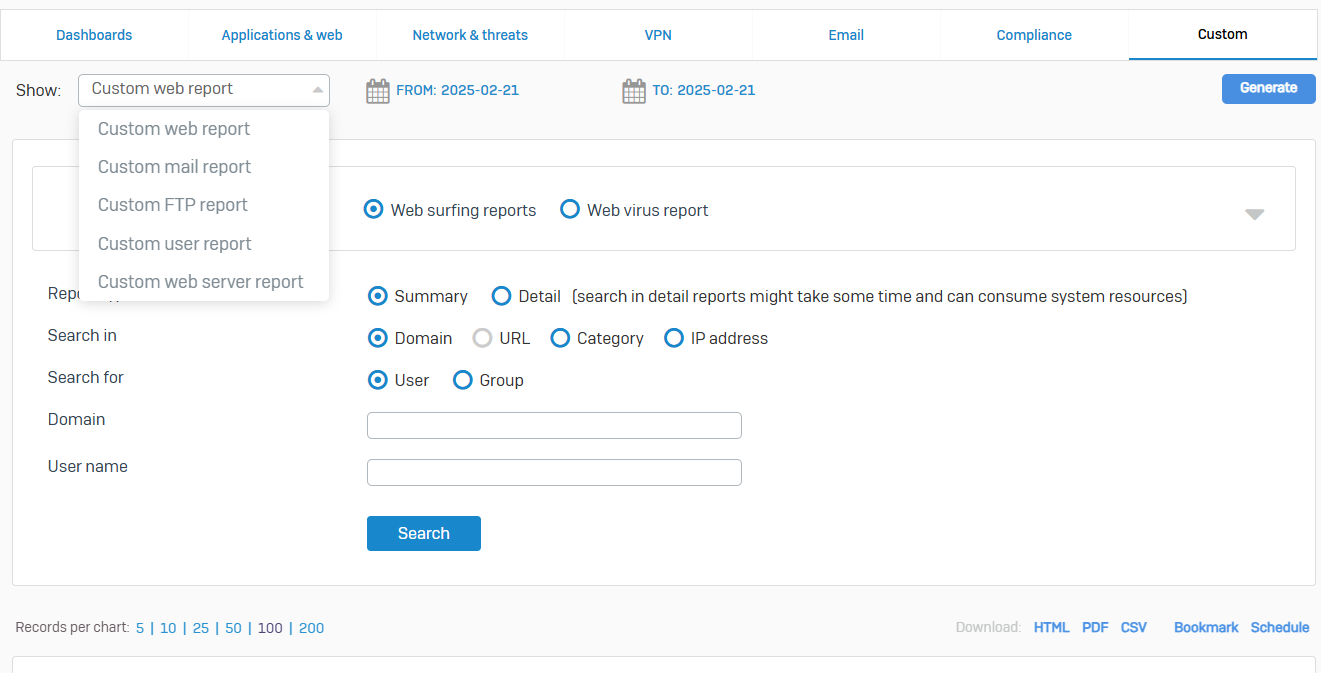1321x673 pixels.
Task: Download the report as PDF
Action: pos(1095,627)
